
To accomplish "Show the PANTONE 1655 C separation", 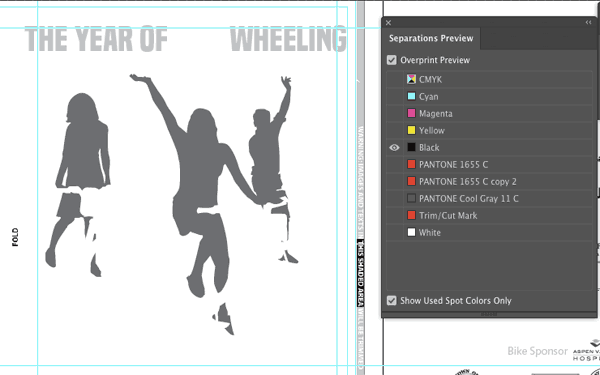I will click(x=395, y=165).
